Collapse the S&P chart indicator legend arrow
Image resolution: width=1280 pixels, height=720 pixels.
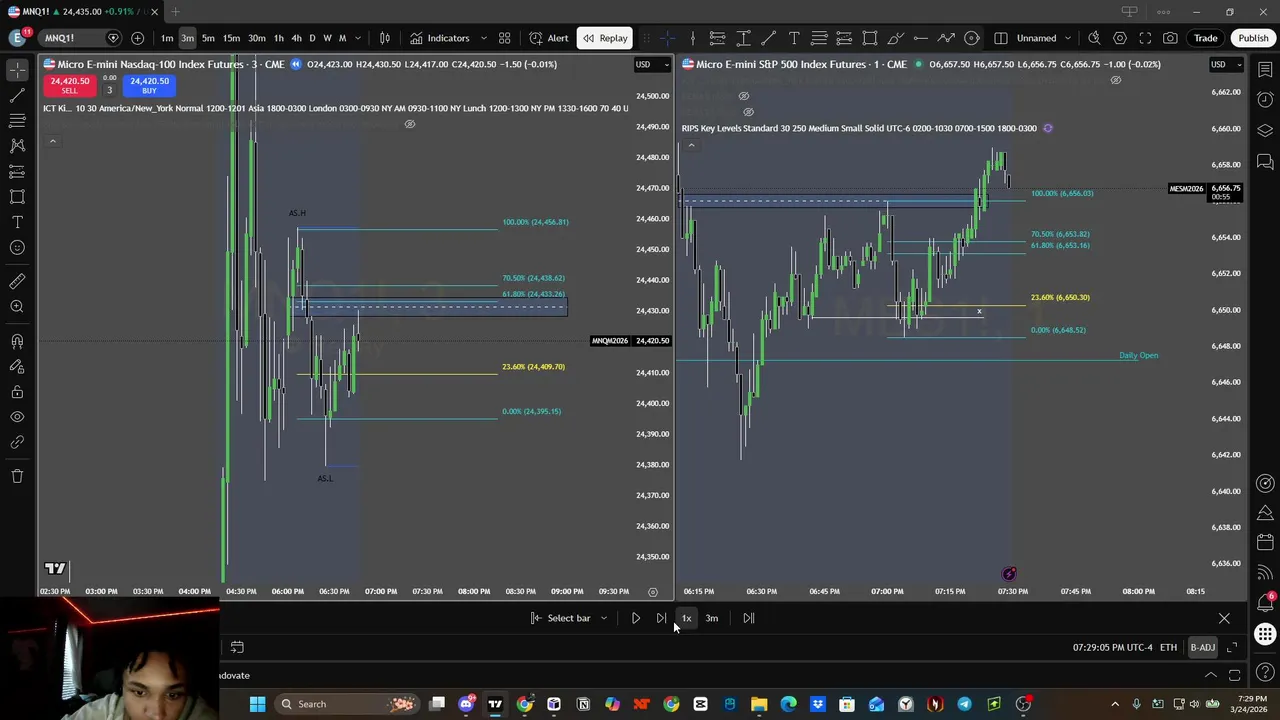tap(691, 145)
